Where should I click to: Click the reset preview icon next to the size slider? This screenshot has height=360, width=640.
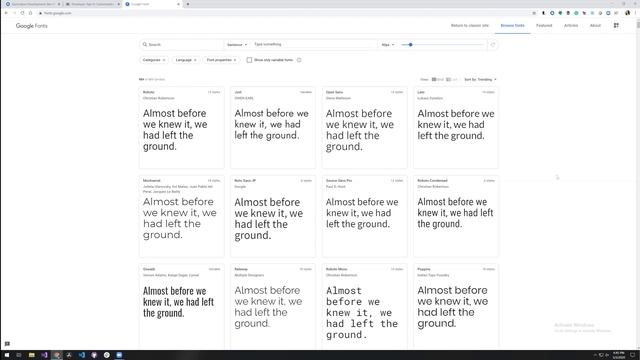click(x=493, y=45)
